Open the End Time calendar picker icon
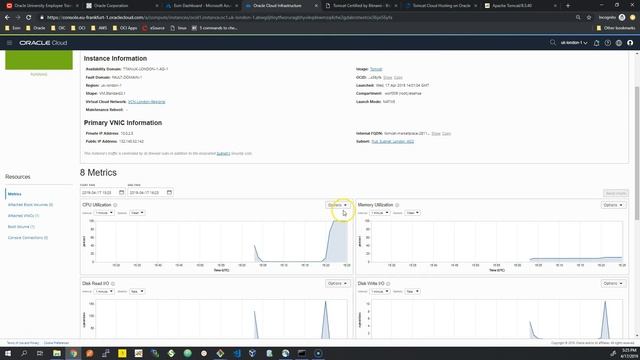640x360 pixels. (169, 192)
